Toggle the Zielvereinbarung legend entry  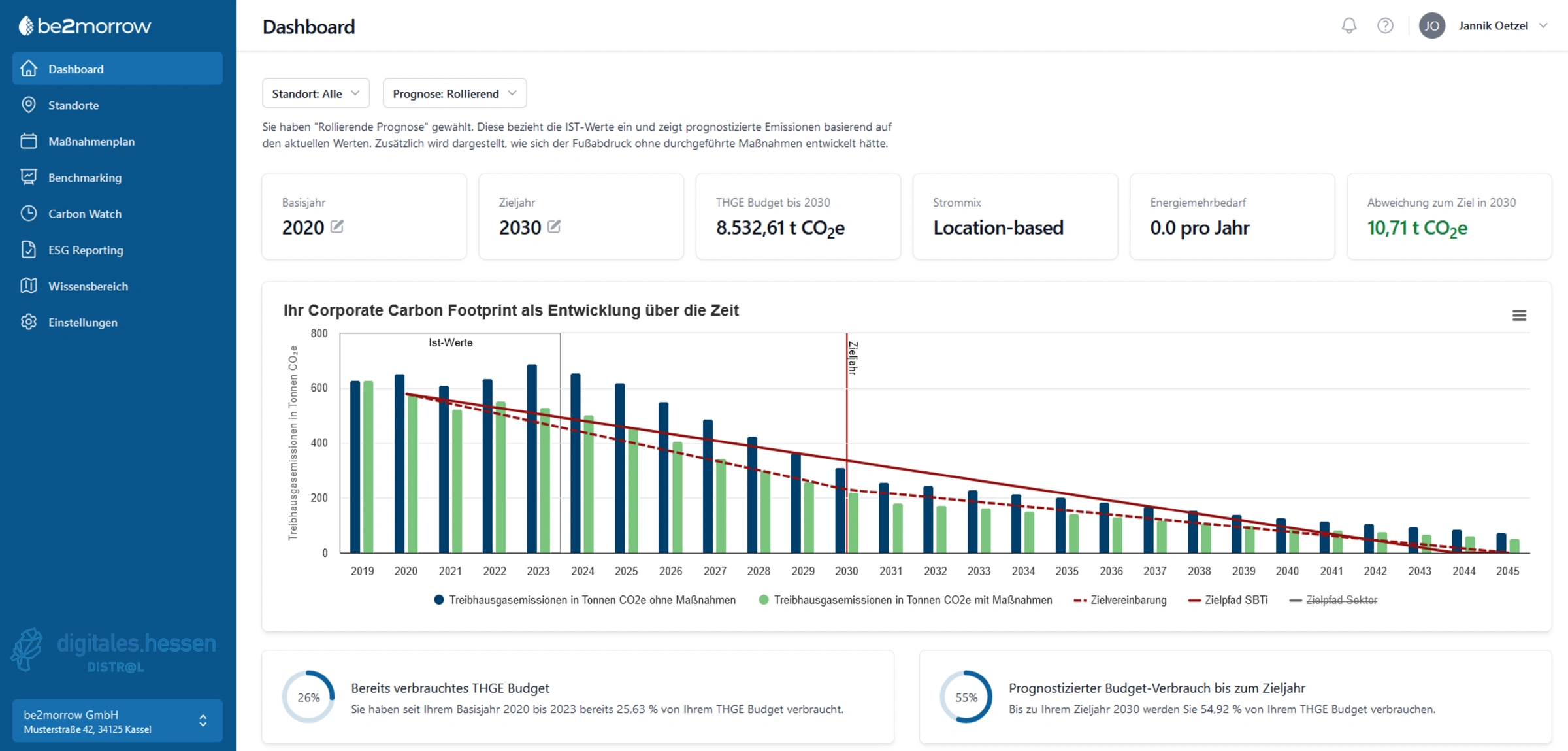click(x=1128, y=600)
